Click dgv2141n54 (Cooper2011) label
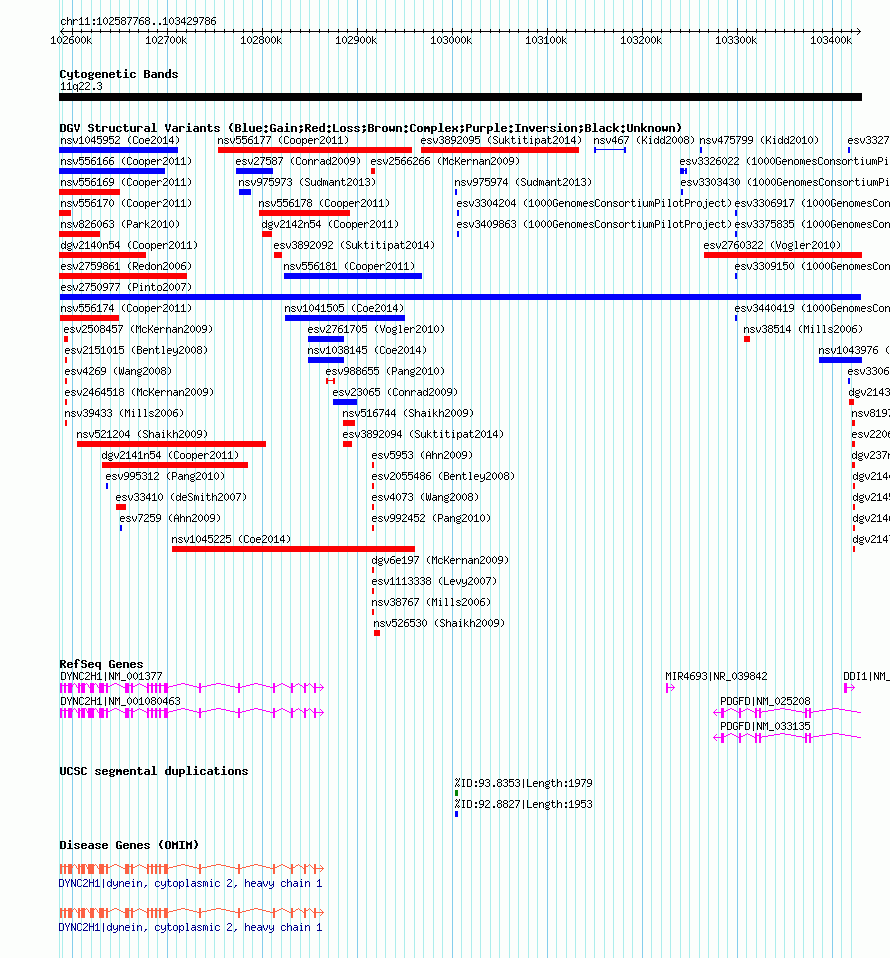This screenshot has height=958, width=890. (x=170, y=455)
